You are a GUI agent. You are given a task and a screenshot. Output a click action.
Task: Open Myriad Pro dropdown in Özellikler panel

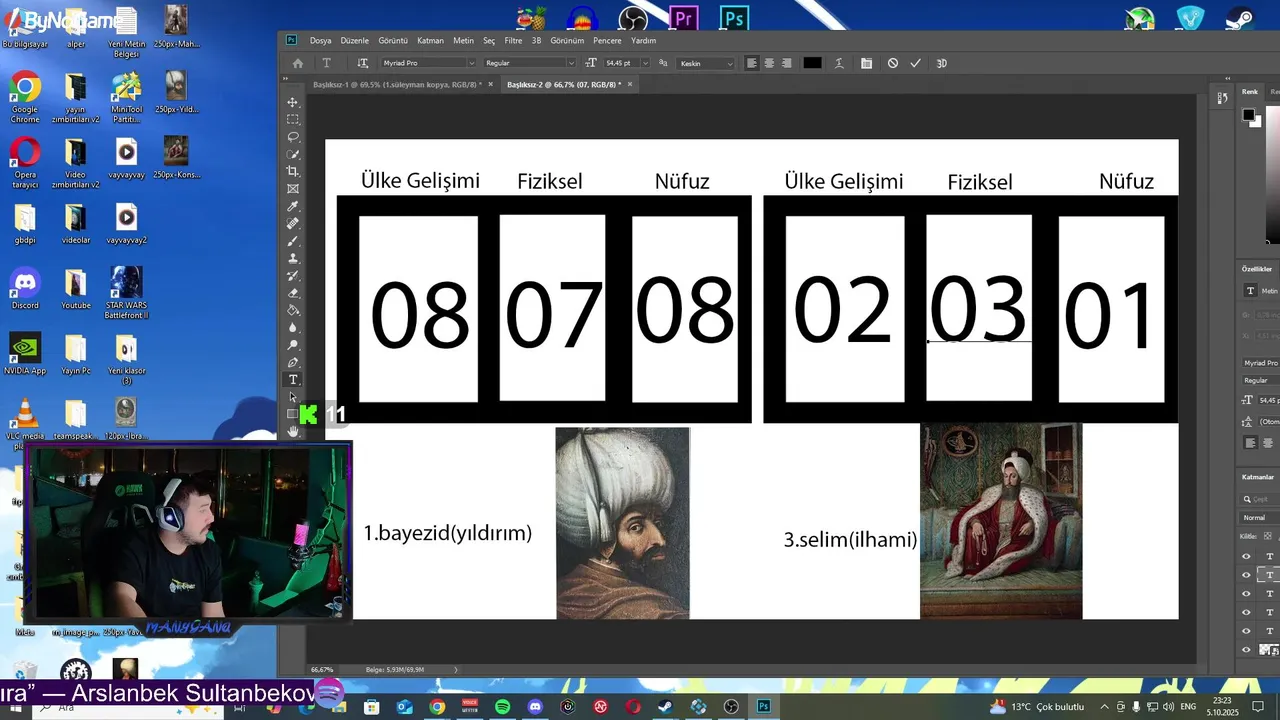1260,363
